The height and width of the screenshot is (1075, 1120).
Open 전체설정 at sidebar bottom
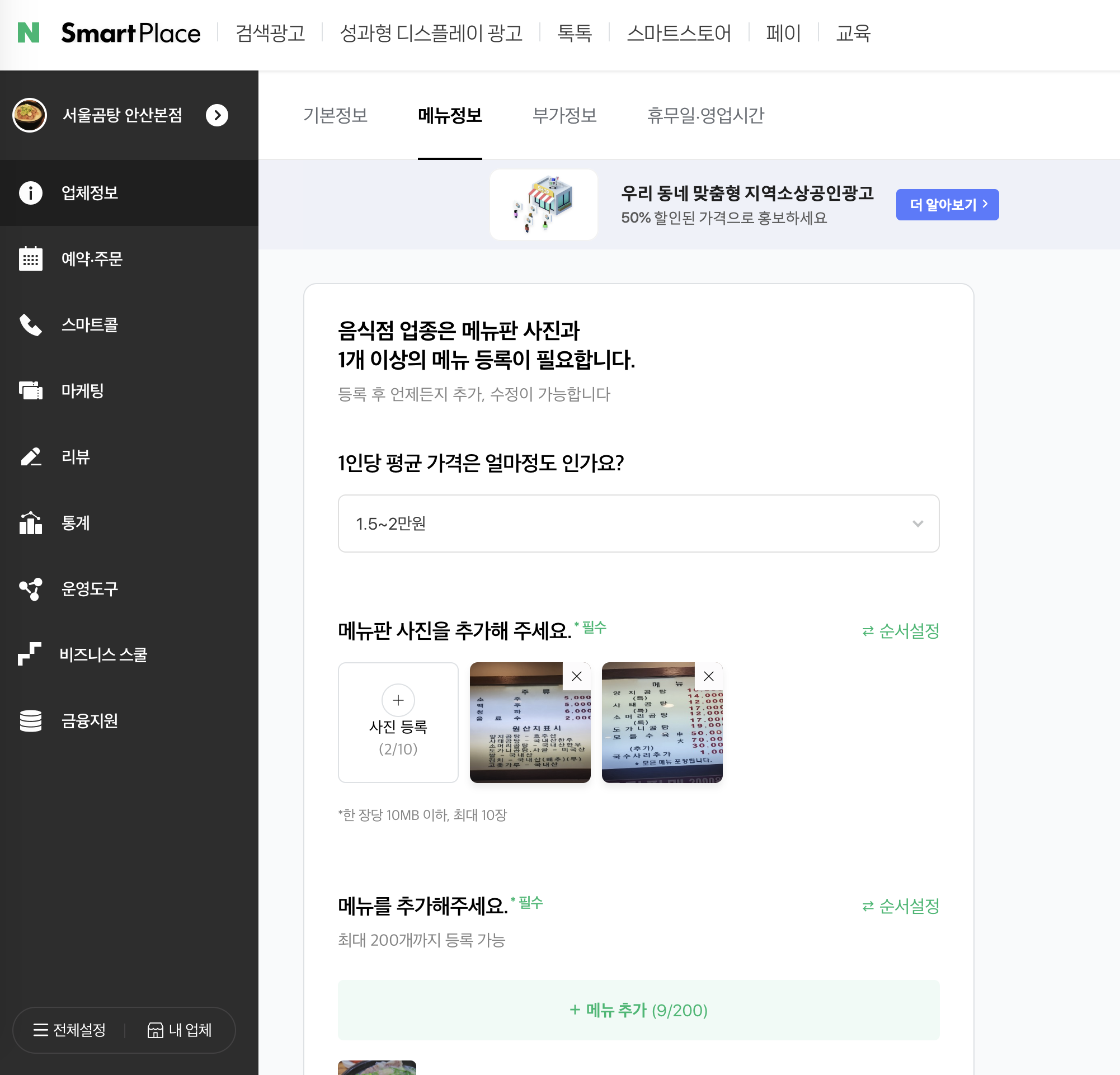pos(70,1030)
